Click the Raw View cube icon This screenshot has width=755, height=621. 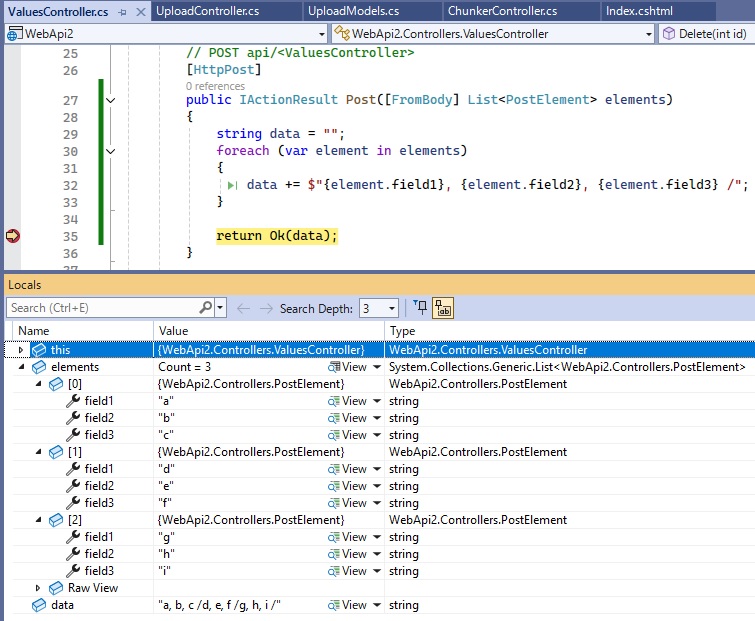click(x=56, y=588)
